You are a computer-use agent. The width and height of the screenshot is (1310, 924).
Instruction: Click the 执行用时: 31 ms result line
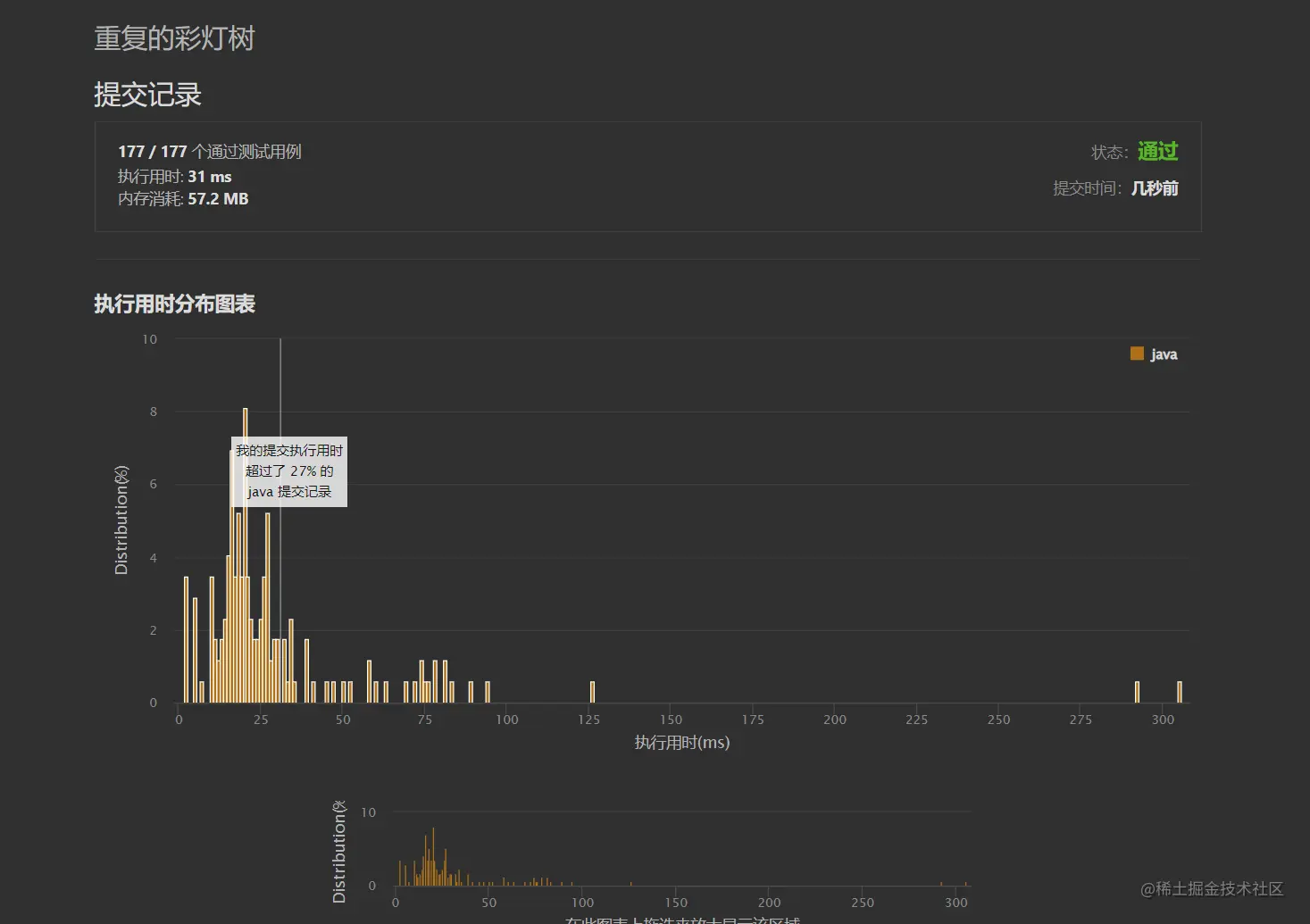click(175, 177)
